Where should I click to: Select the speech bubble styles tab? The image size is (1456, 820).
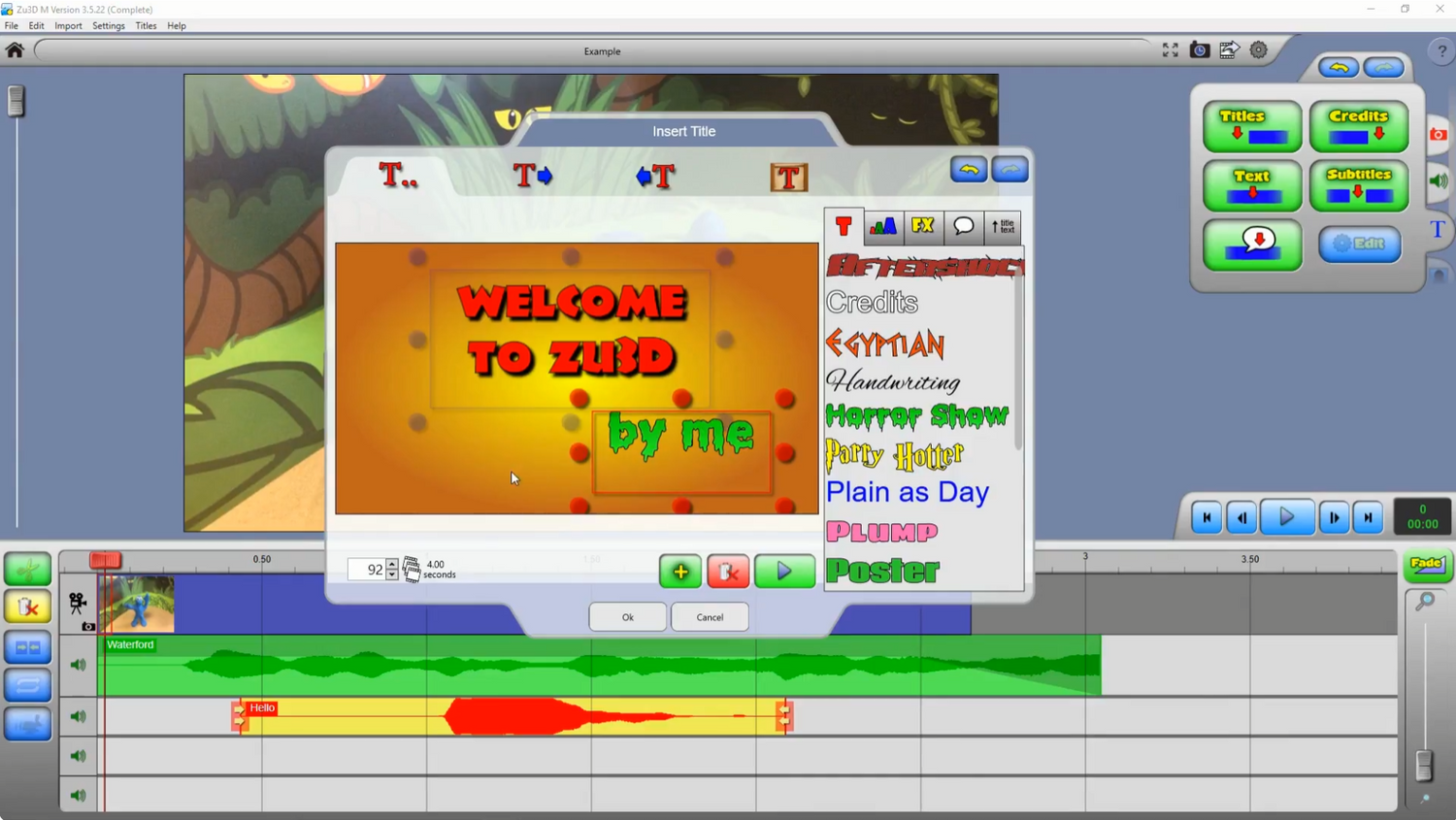963,226
